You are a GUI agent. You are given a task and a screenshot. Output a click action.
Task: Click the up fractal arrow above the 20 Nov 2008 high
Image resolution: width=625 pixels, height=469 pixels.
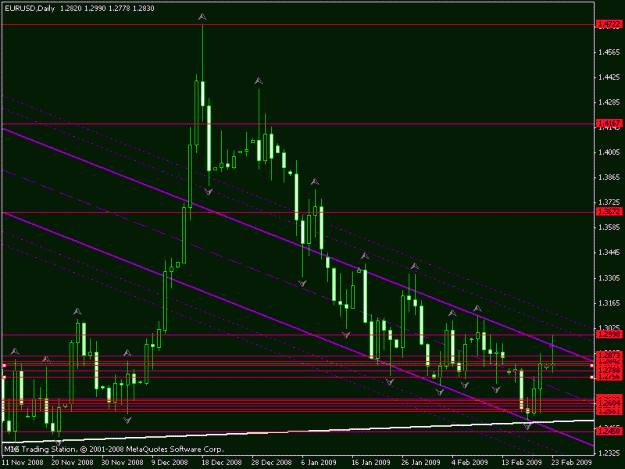point(77,311)
